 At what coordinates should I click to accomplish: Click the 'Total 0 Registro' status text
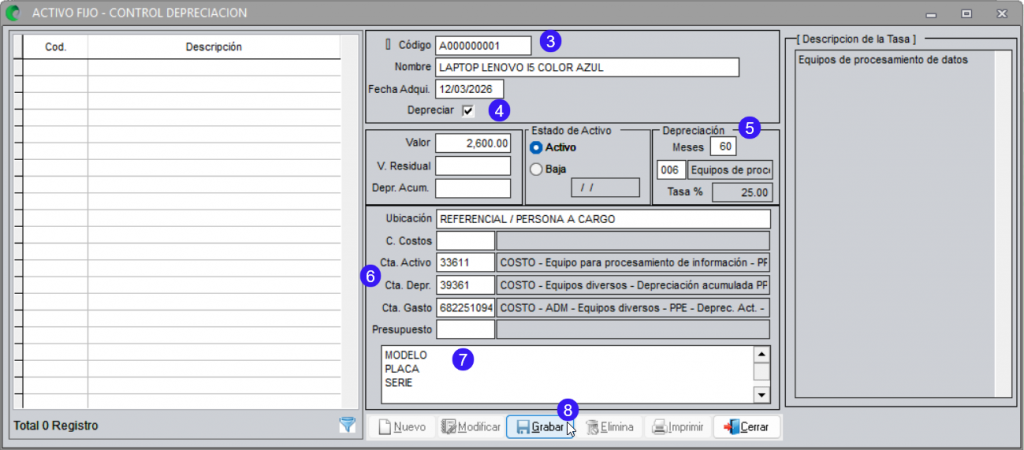[56, 426]
